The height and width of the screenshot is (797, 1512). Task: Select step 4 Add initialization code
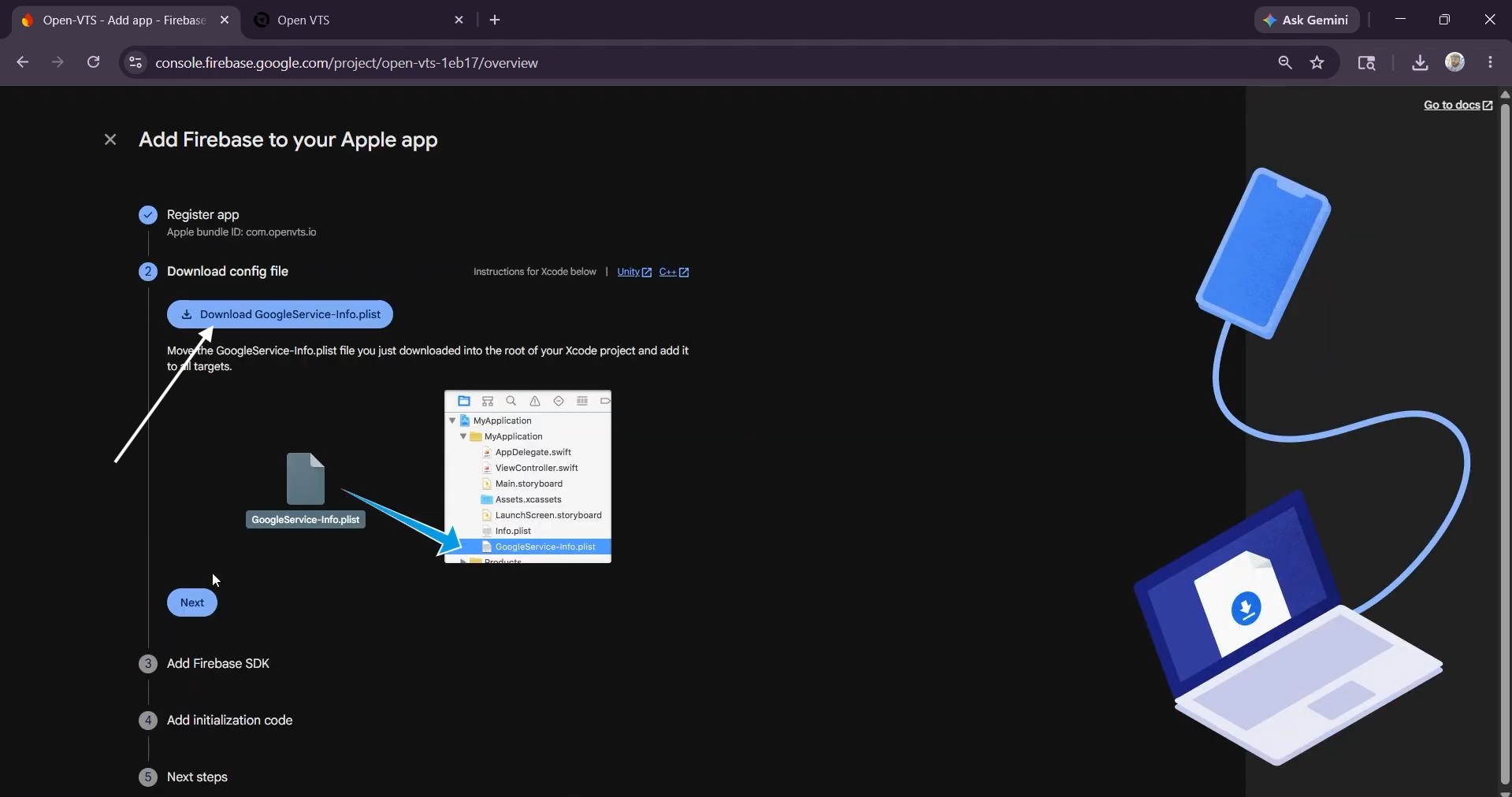(229, 720)
